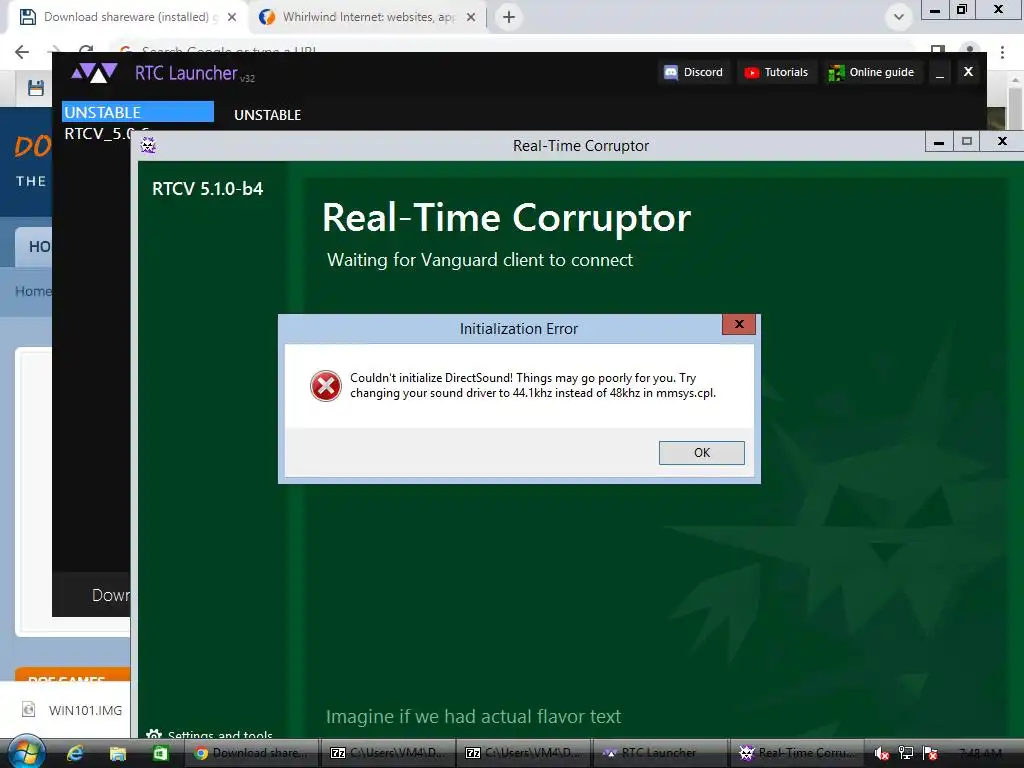This screenshot has width=1024, height=768.
Task: Switch to Download shareware Chrome tab
Action: pyautogui.click(x=127, y=17)
